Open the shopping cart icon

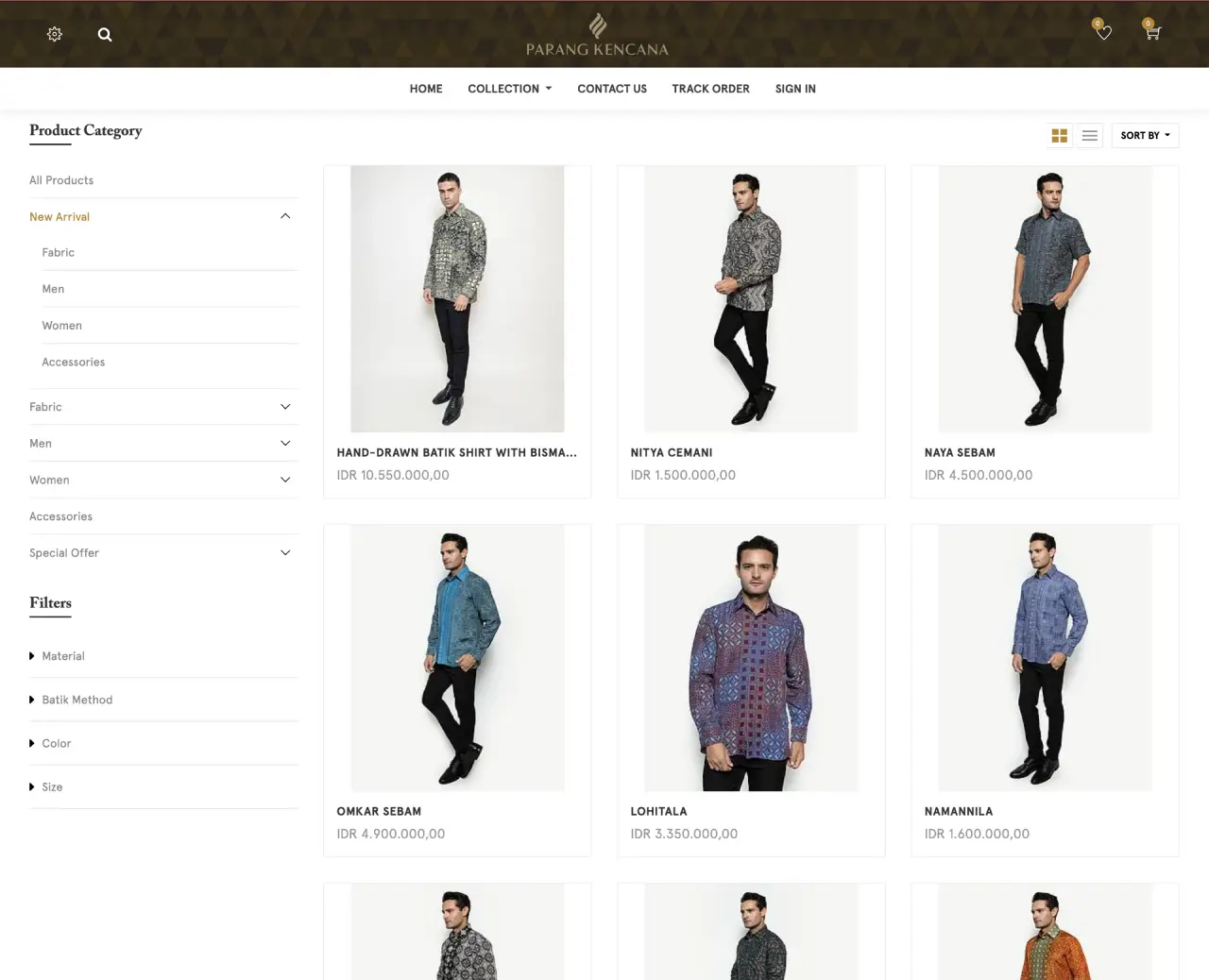[1152, 32]
